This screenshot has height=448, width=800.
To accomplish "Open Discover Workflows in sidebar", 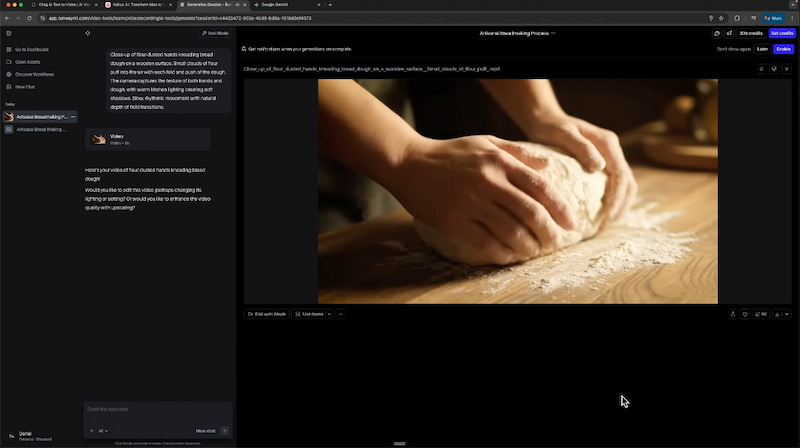I will tap(34, 74).
